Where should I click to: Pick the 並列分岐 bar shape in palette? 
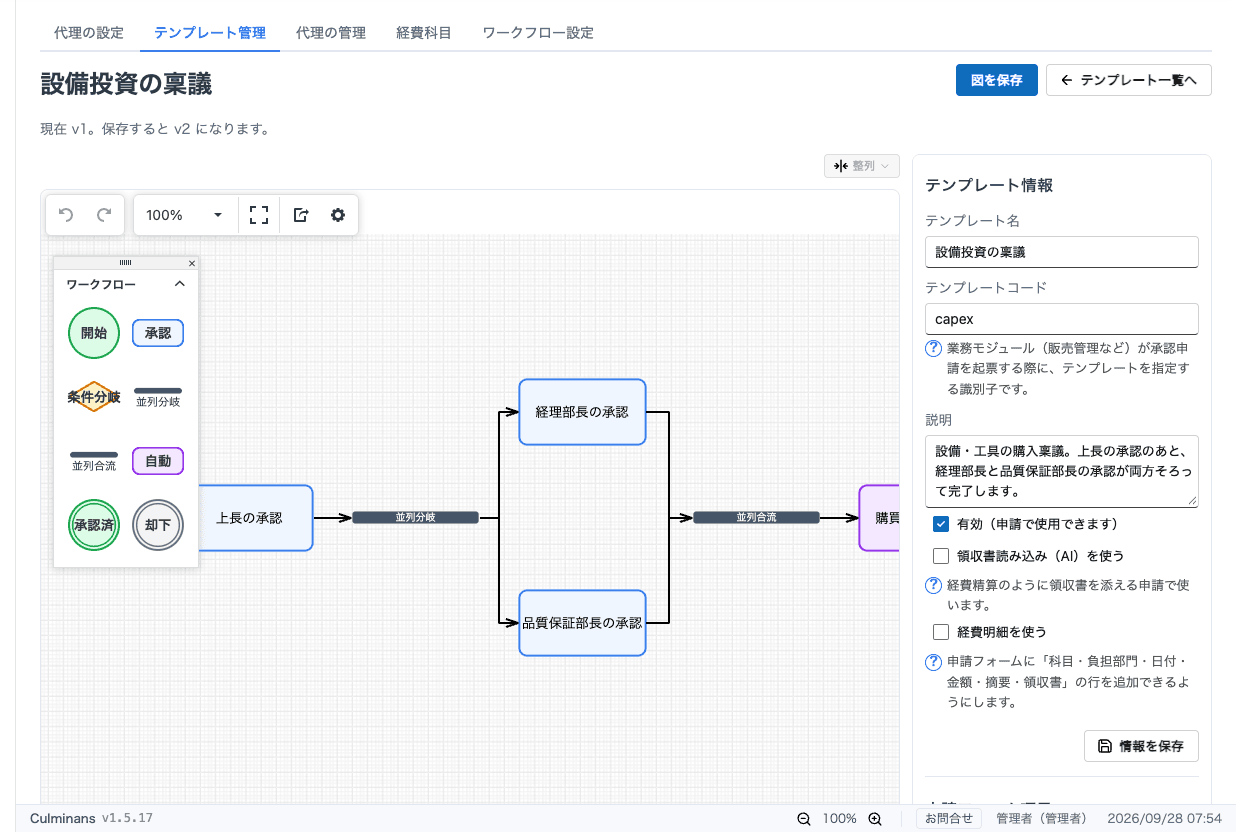158,397
